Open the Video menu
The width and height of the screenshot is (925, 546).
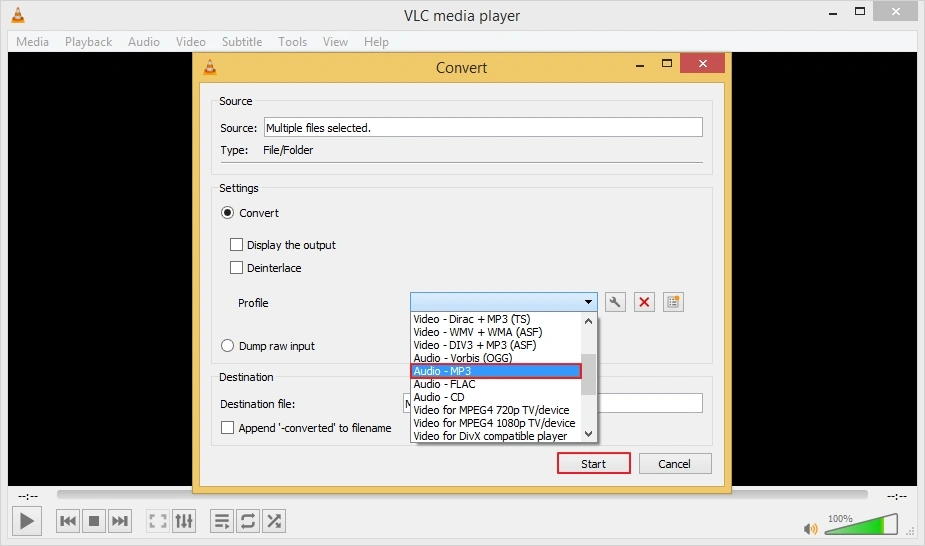pyautogui.click(x=191, y=42)
